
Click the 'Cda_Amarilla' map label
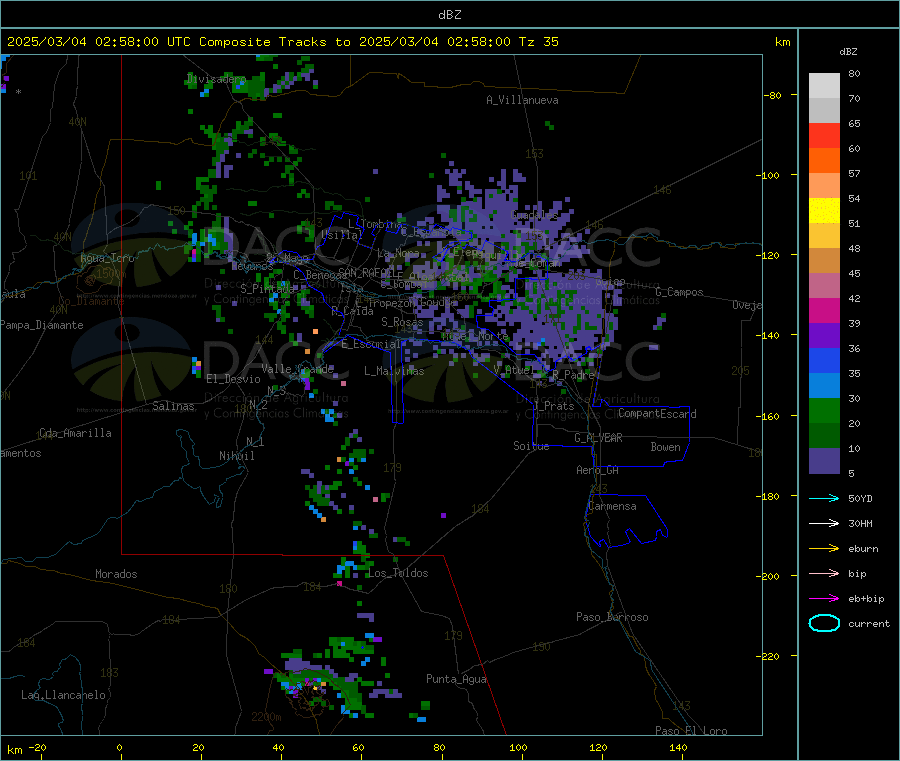click(75, 433)
